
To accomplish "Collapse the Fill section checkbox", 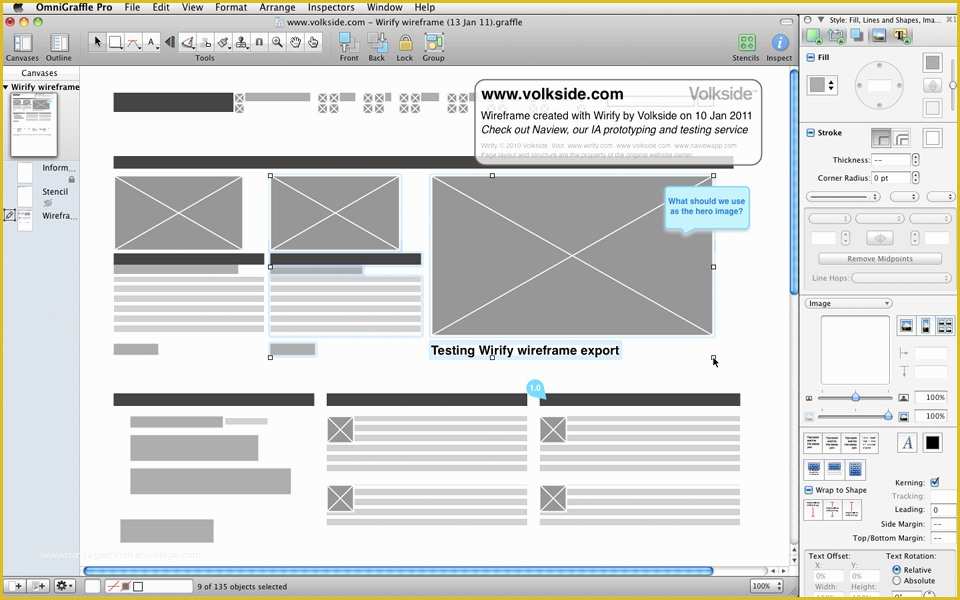I will (x=810, y=57).
